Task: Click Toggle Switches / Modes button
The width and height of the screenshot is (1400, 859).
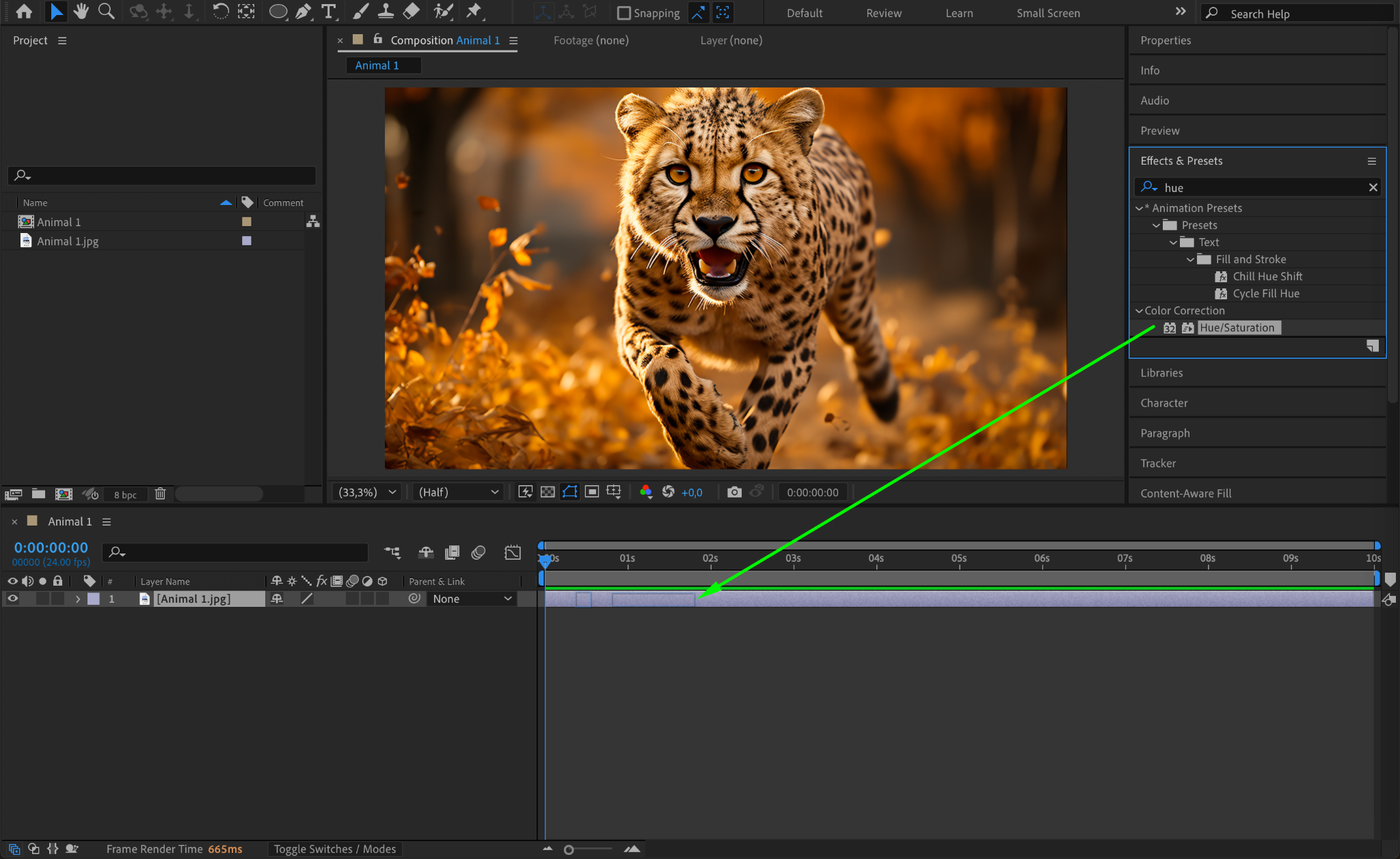Action: pos(335,849)
